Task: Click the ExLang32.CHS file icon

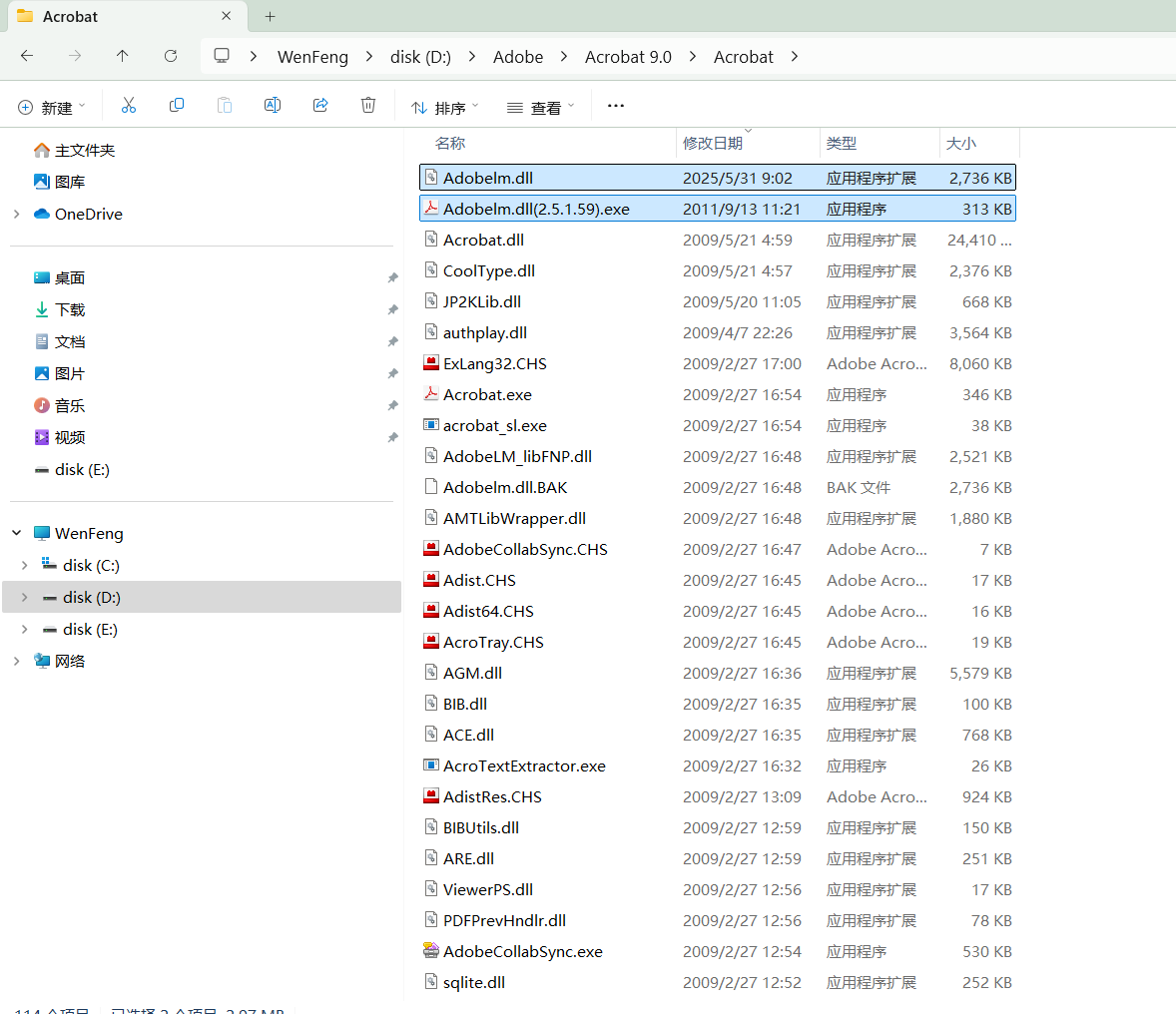Action: [x=430, y=363]
